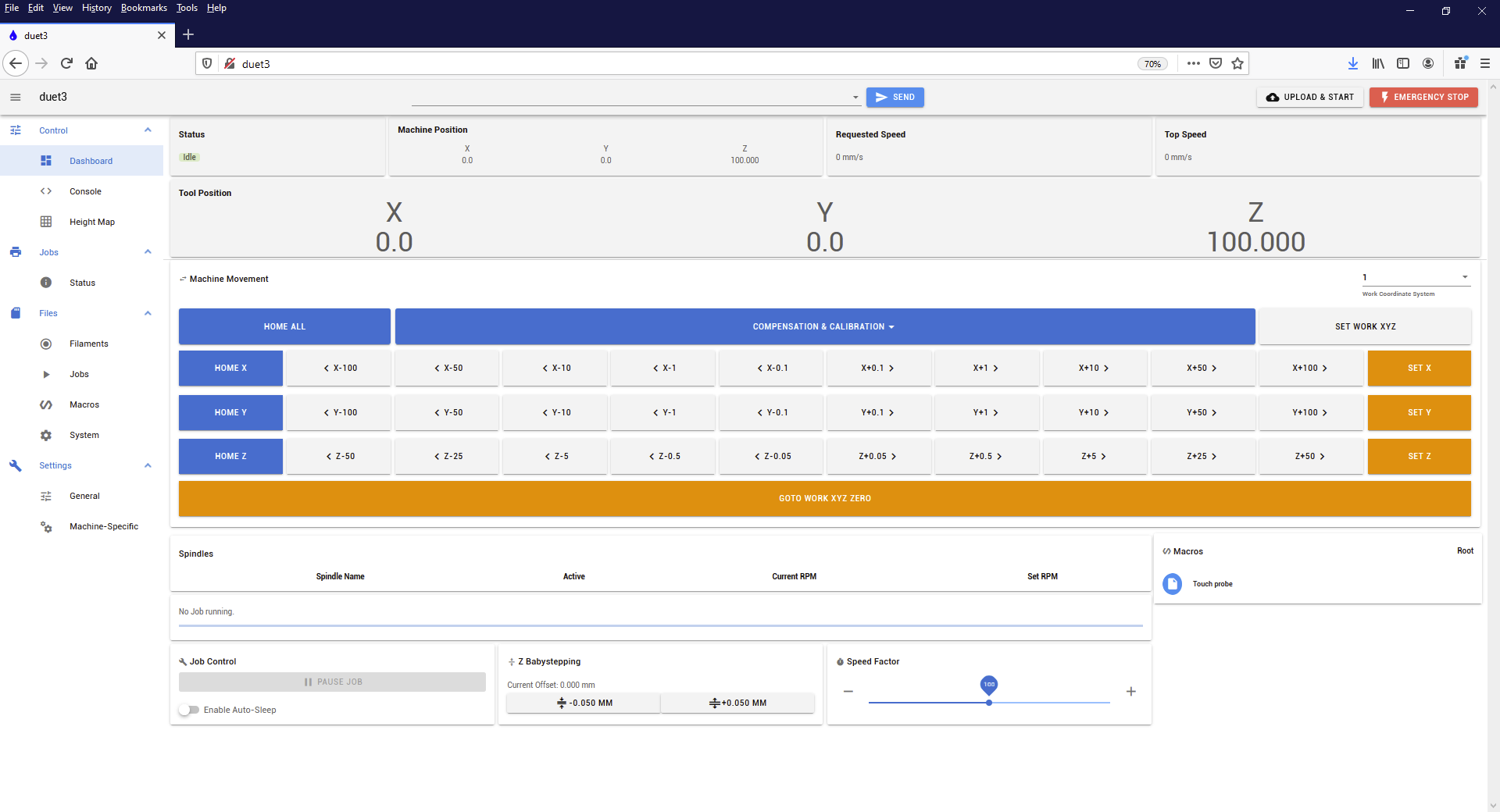
Task: Open the History menu
Action: pyautogui.click(x=97, y=8)
